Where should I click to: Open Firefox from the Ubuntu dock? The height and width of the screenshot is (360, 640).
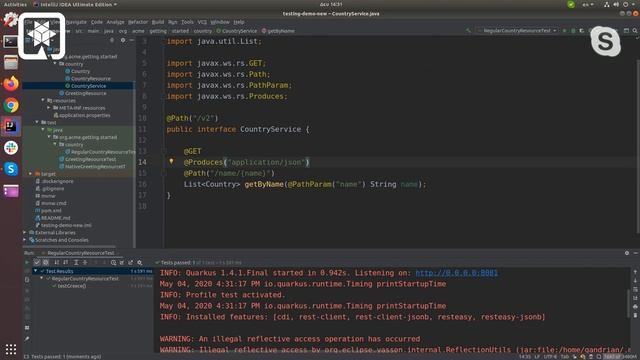point(11,84)
